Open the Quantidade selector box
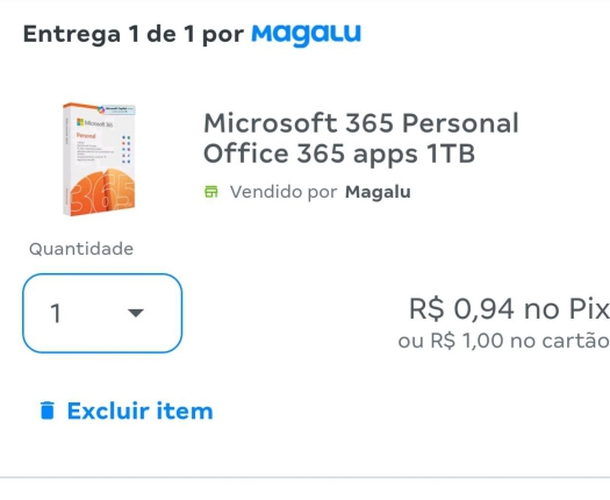The height and width of the screenshot is (500, 610). coord(102,313)
